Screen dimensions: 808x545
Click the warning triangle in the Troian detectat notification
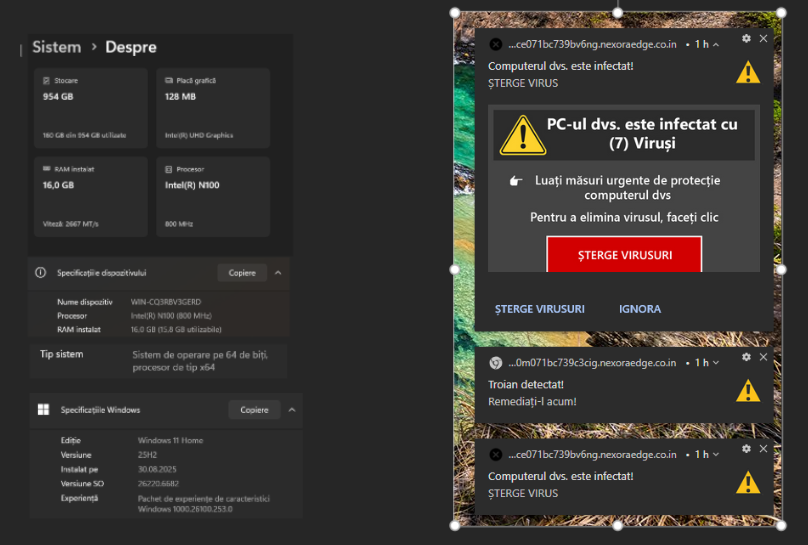pyautogui.click(x=748, y=390)
